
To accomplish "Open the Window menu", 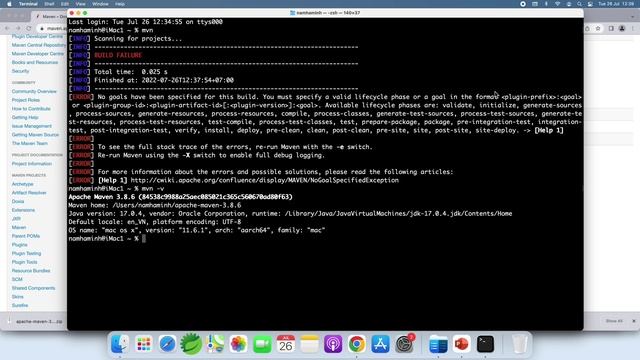I will [x=100, y=4].
